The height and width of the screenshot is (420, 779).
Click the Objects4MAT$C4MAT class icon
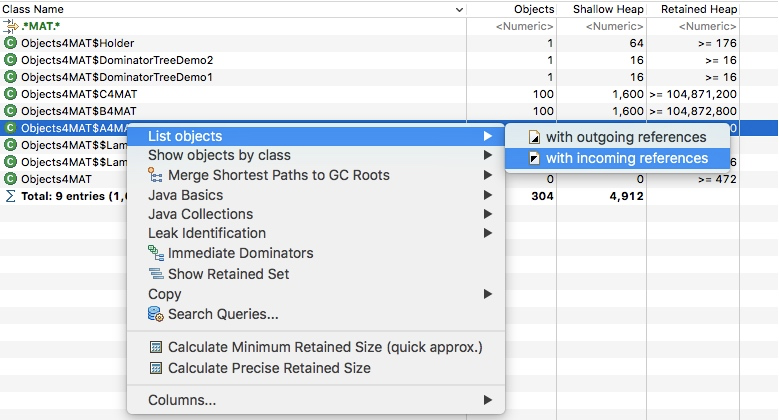tap(11, 94)
